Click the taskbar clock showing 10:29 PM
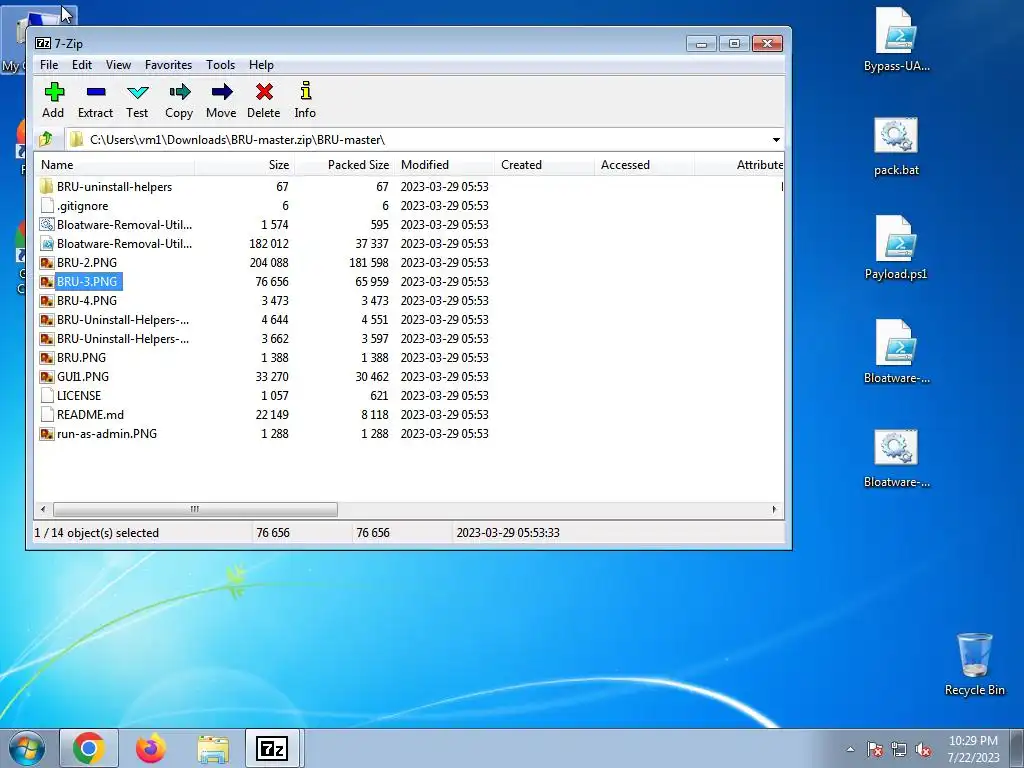The image size is (1024, 768). pos(973,748)
